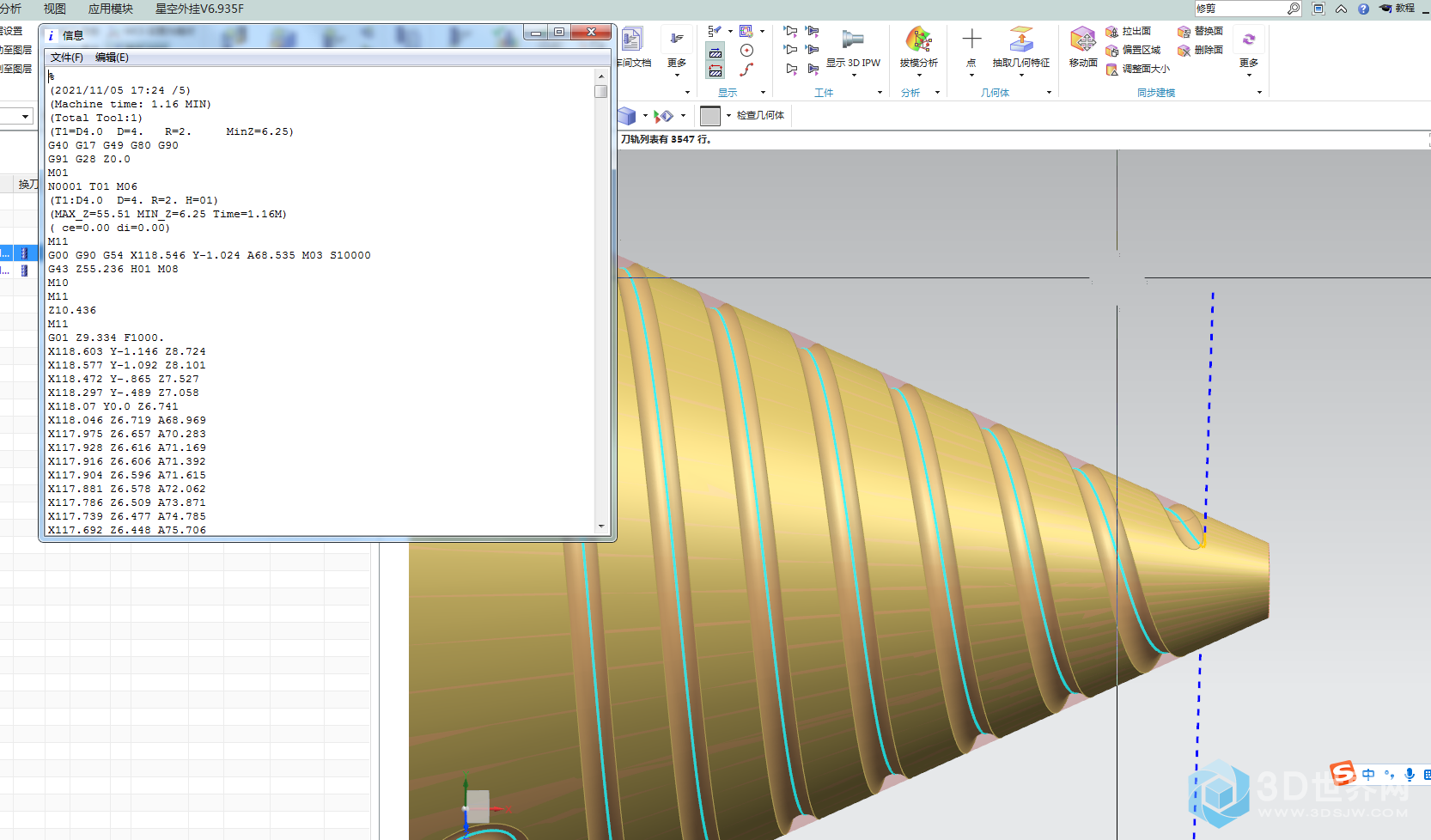Toggle the upper highlighted toolpath display button
The height and width of the screenshot is (840, 1431).
[x=715, y=52]
